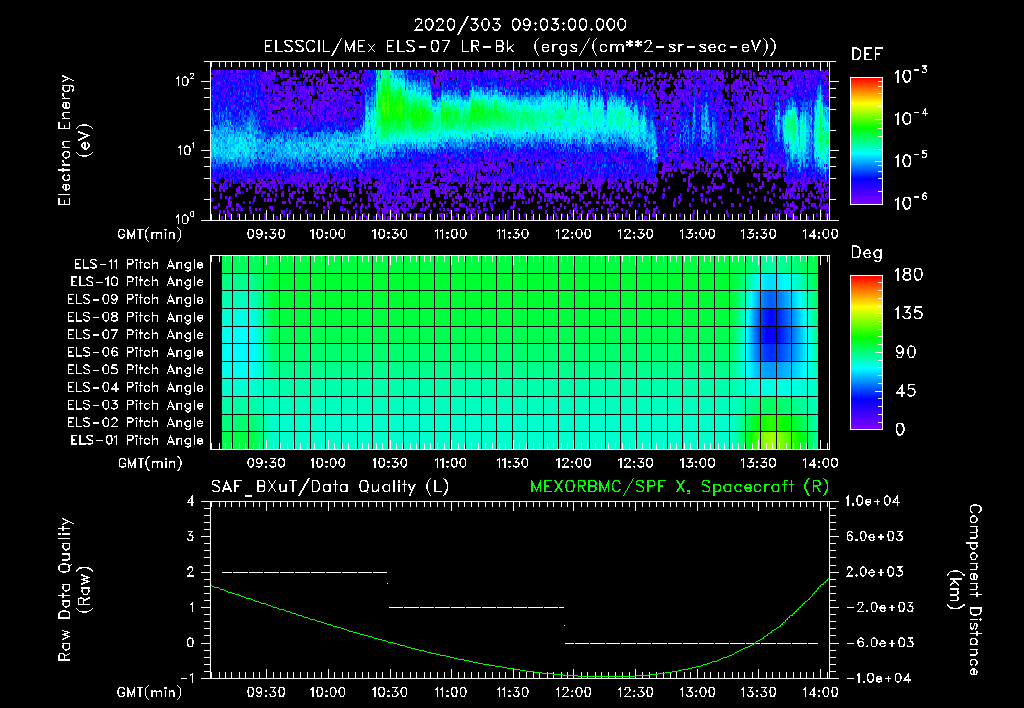Click the plot title timestamp 2020/303 09:03:00.000
Screen dimensions: 1024x708
(x=520, y=25)
